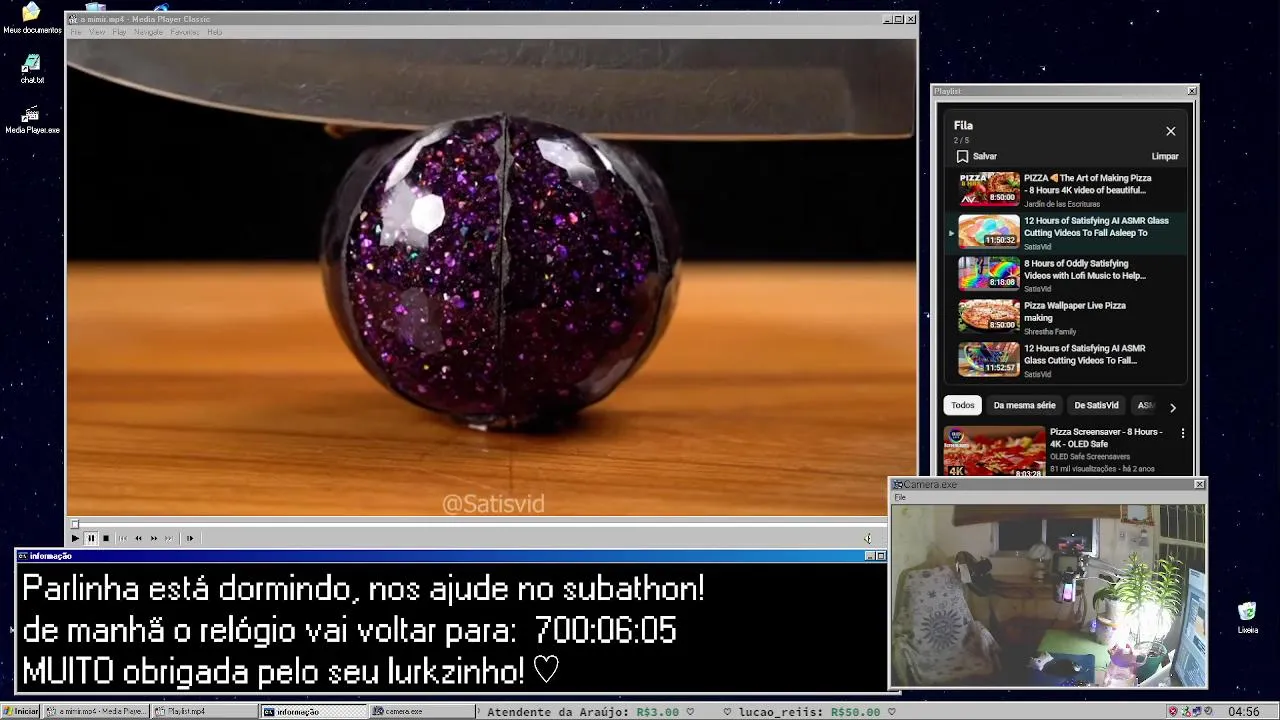The height and width of the screenshot is (720, 1280).
Task: Maximize the informação window
Action: [x=881, y=556]
